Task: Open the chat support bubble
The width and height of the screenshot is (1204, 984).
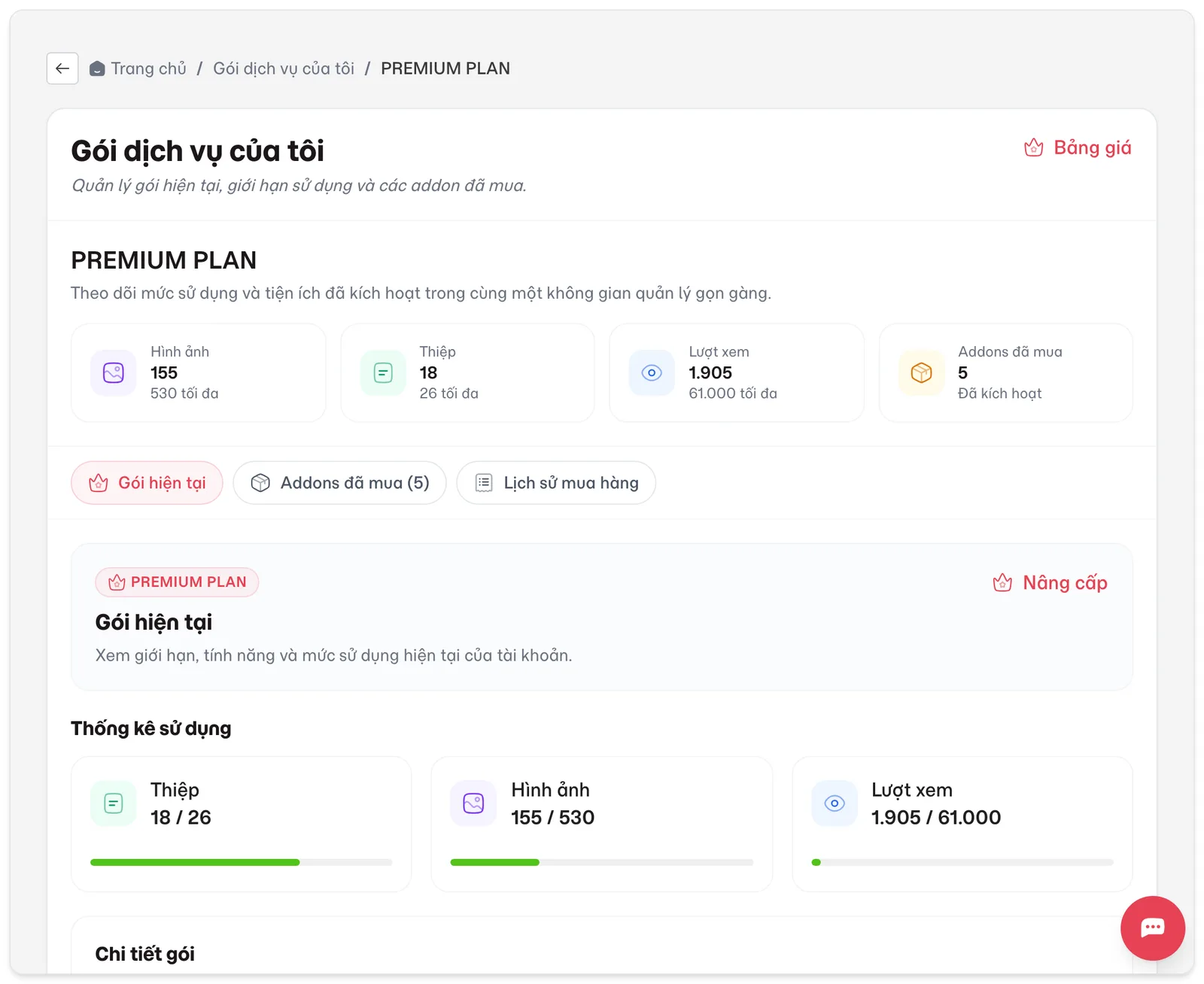Action: 1152,928
